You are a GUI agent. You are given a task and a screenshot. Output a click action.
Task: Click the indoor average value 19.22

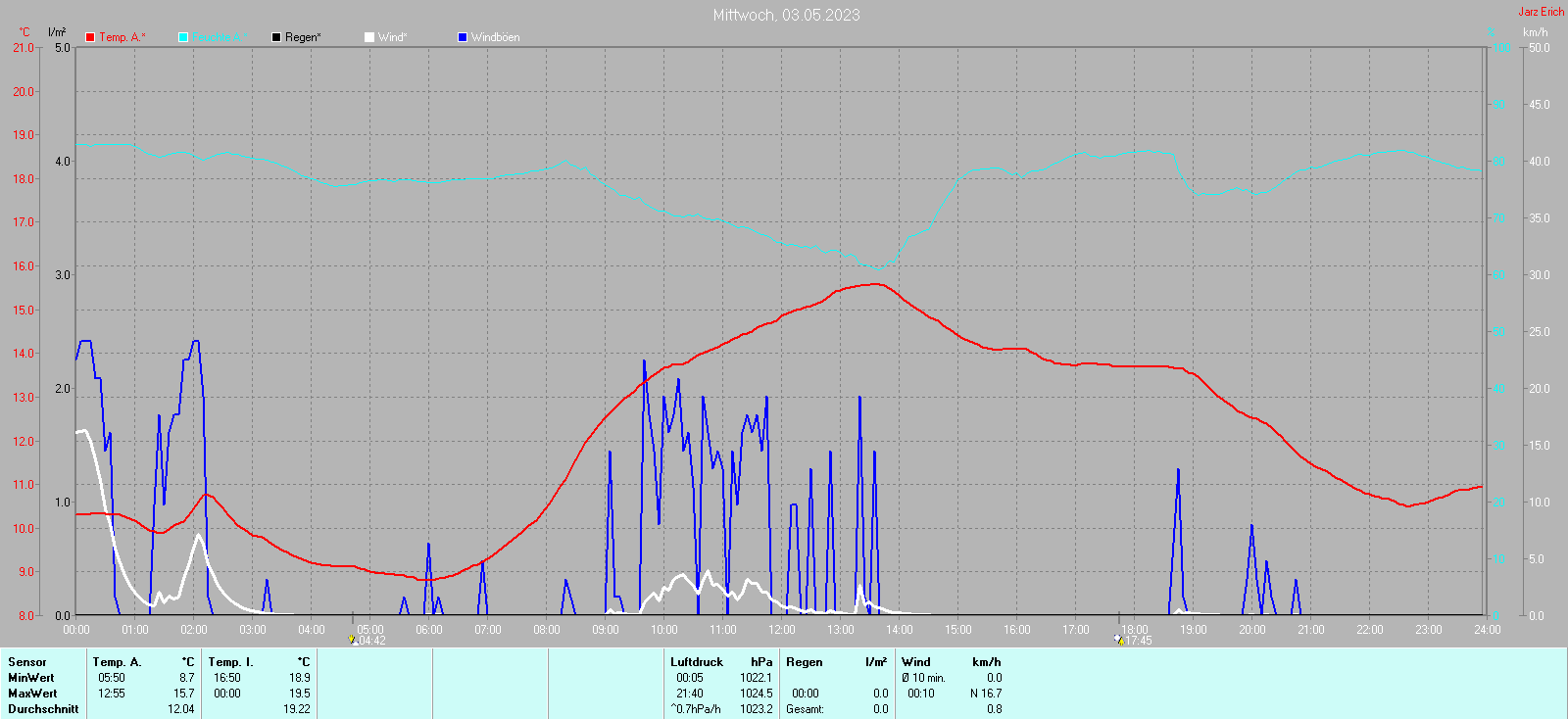point(297,709)
